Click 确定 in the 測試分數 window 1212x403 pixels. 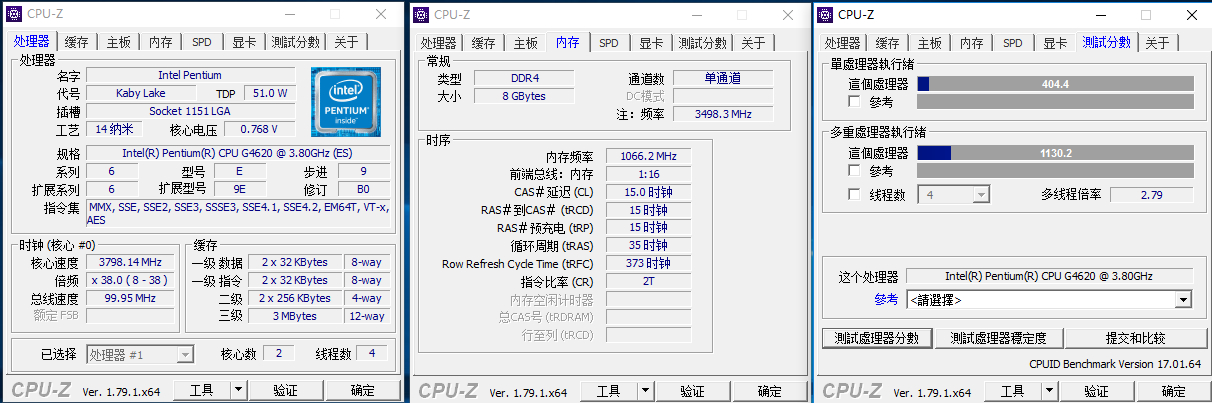[x=1173, y=390]
